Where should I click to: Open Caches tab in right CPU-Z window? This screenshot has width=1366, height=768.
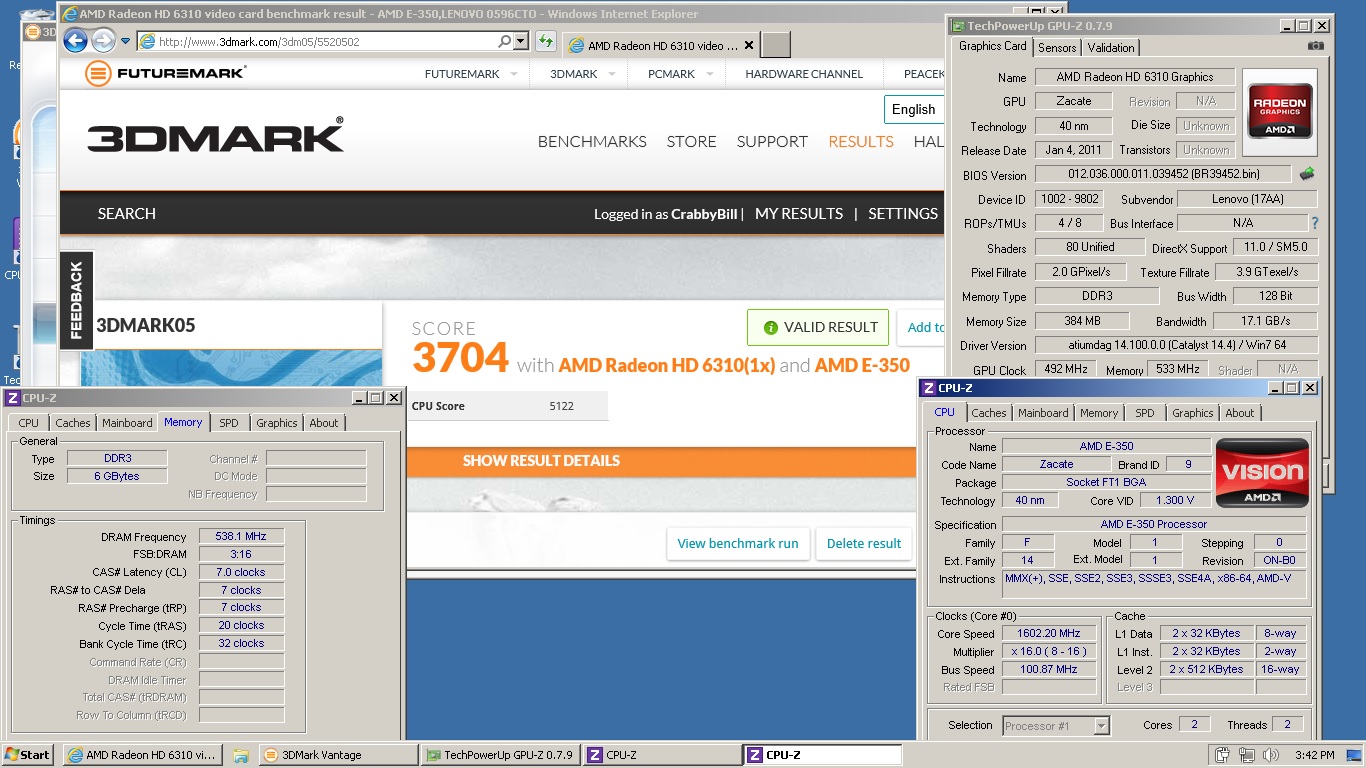click(989, 413)
